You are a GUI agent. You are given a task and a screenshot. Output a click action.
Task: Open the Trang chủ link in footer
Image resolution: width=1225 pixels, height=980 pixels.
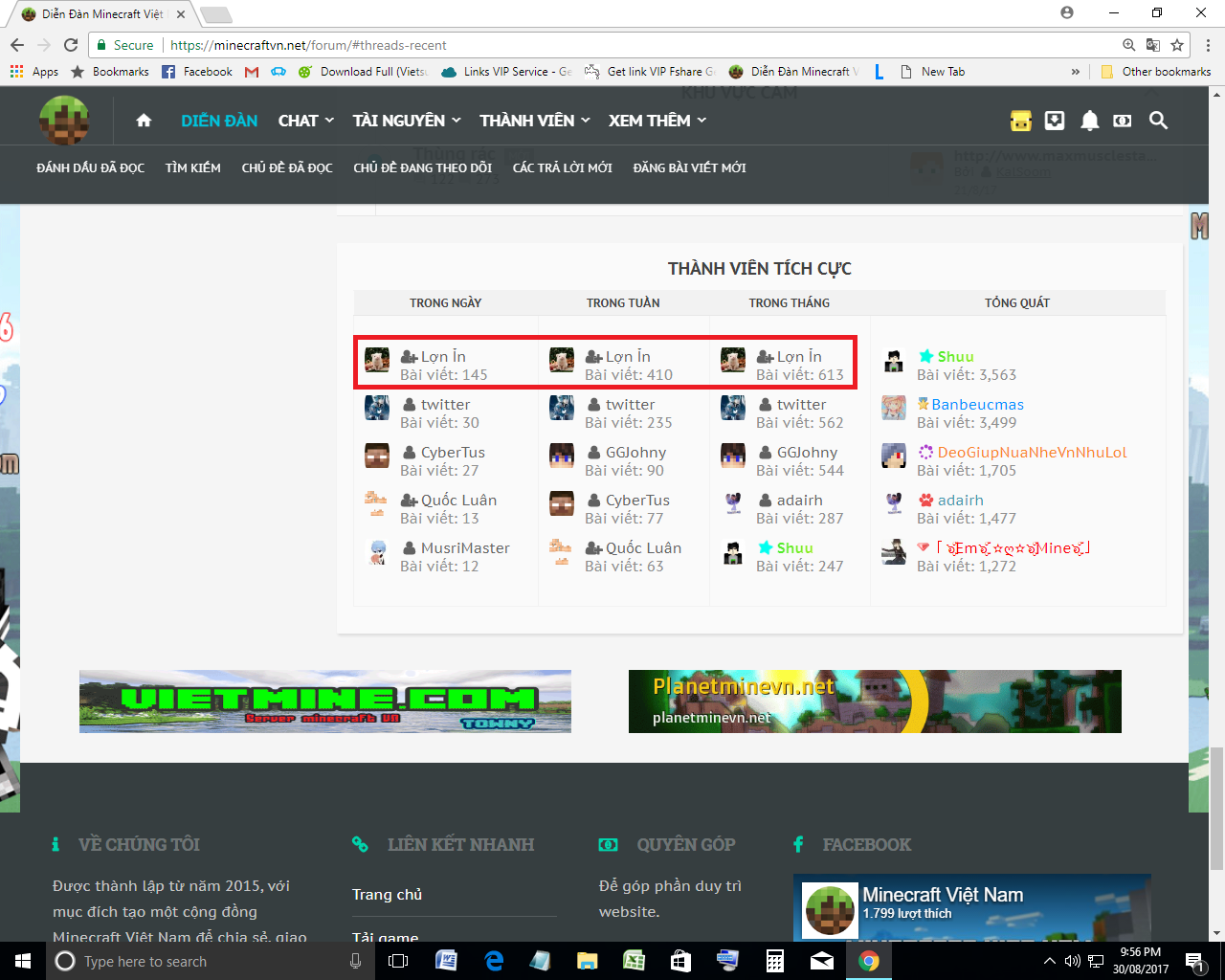(387, 894)
